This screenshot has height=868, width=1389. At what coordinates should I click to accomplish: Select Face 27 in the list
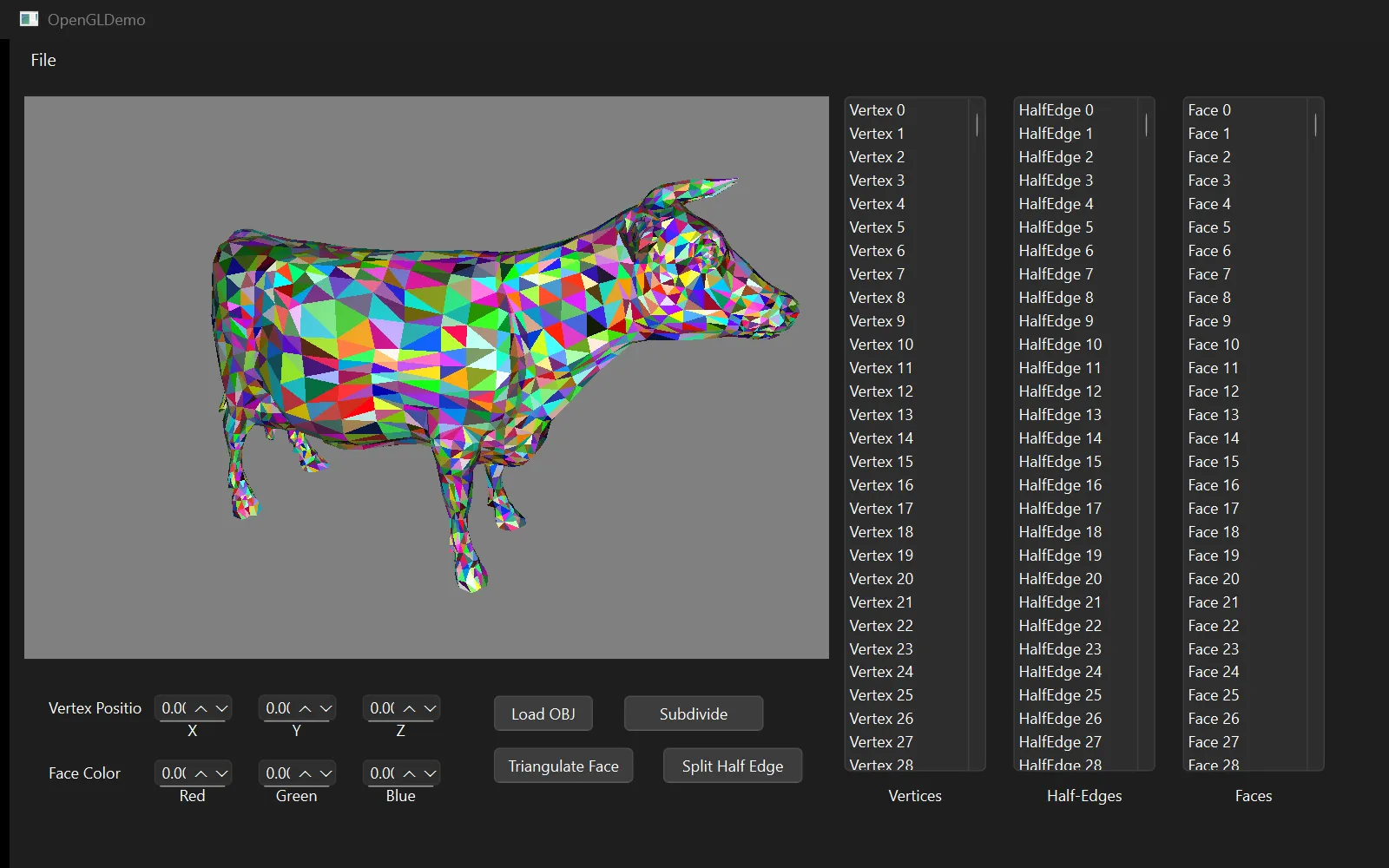coord(1246,742)
